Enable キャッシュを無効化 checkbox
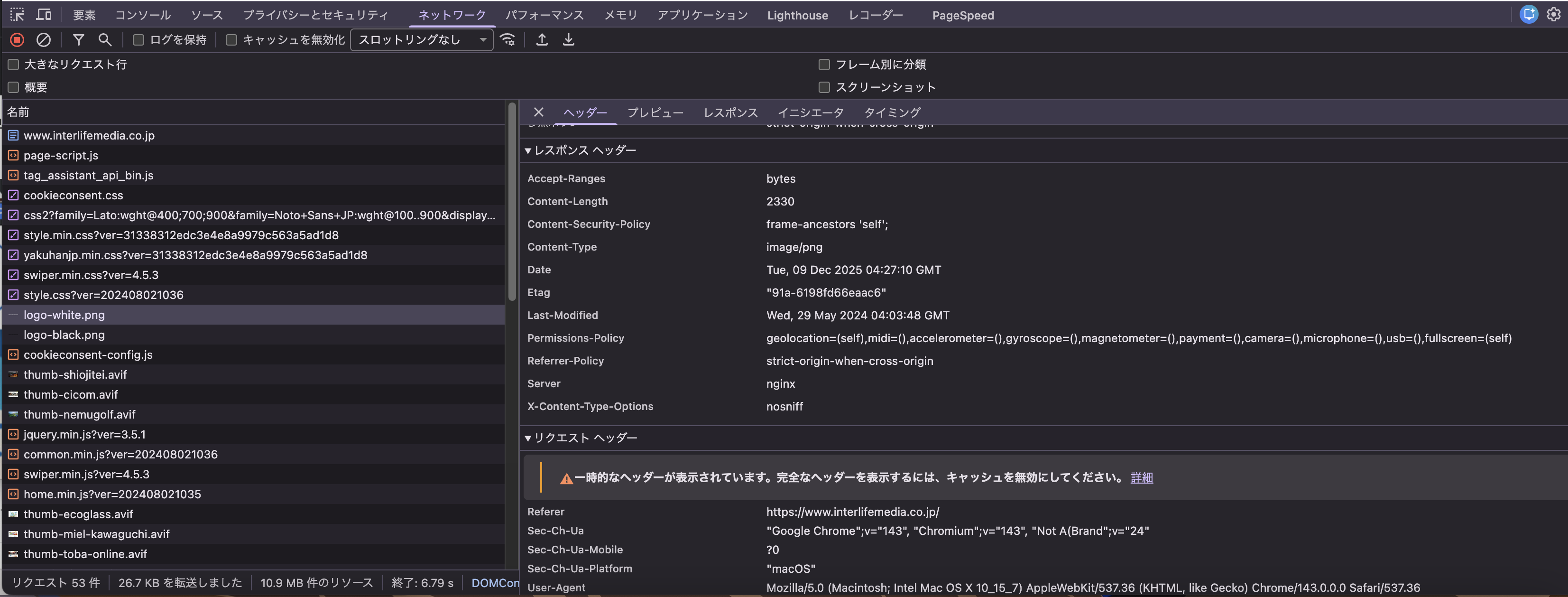 click(x=231, y=39)
